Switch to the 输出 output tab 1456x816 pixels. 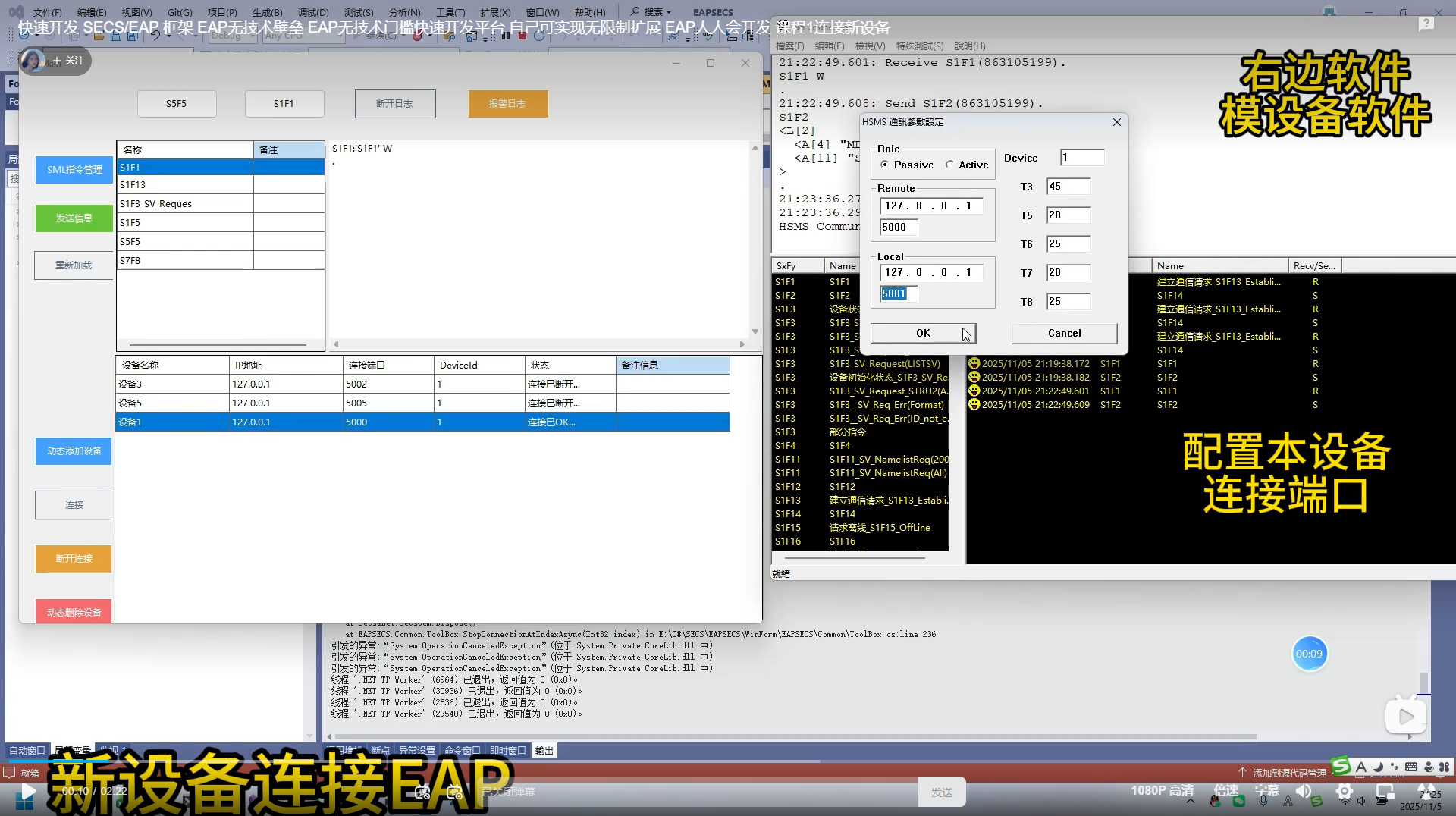[544, 751]
